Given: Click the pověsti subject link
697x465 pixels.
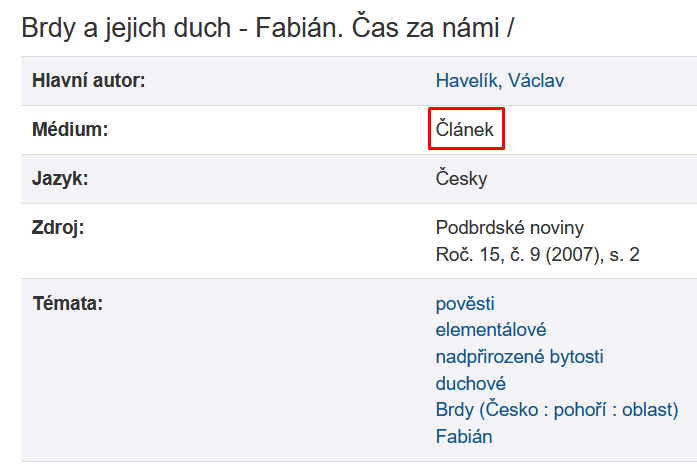Looking at the screenshot, I should pos(465,304).
